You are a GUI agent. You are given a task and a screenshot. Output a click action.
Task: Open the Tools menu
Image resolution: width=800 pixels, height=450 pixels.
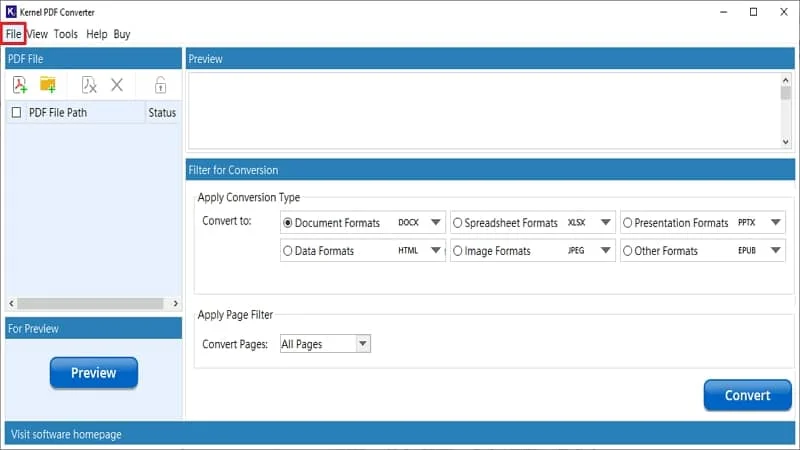point(66,34)
